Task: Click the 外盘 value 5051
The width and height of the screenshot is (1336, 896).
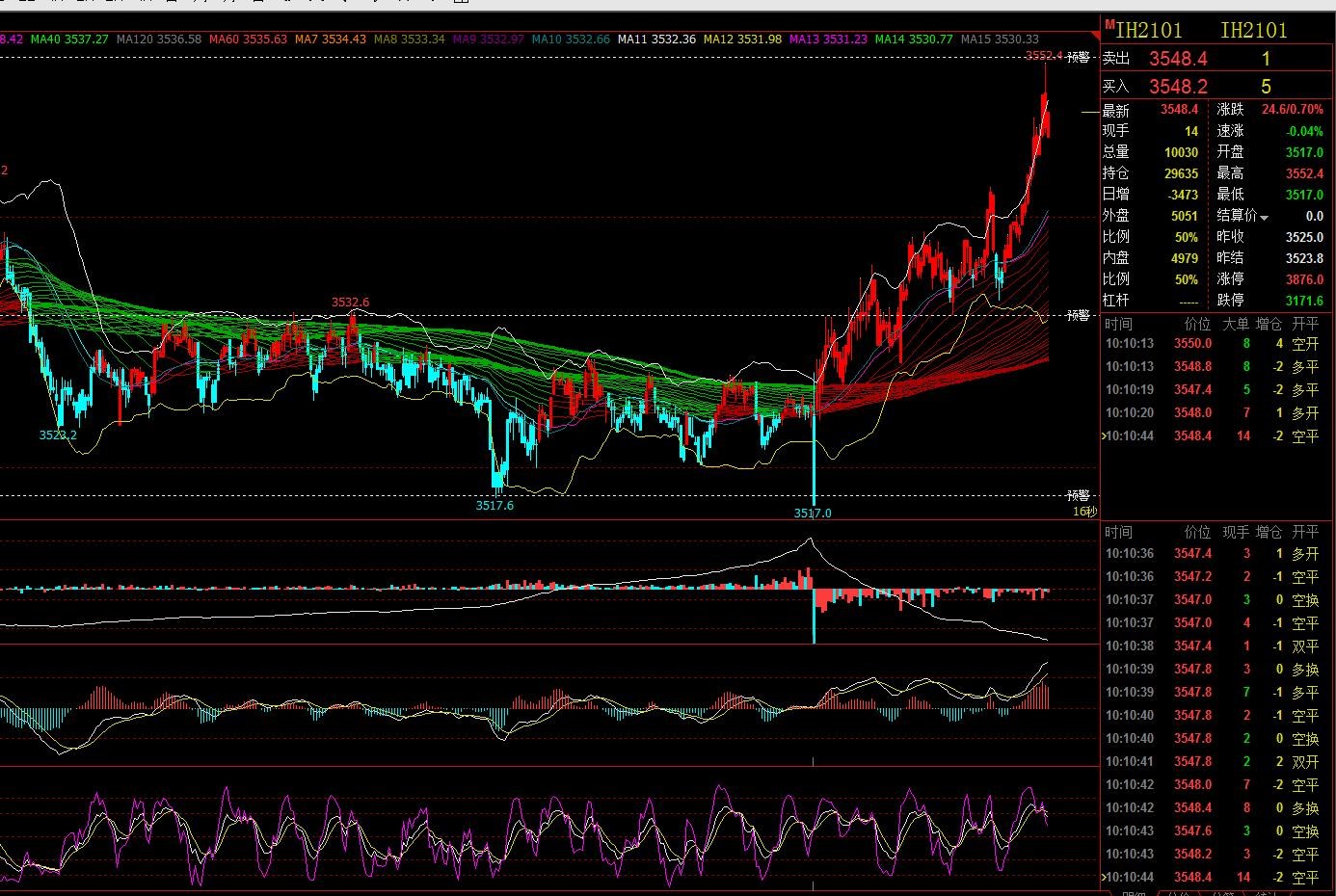Action: pyautogui.click(x=1185, y=216)
